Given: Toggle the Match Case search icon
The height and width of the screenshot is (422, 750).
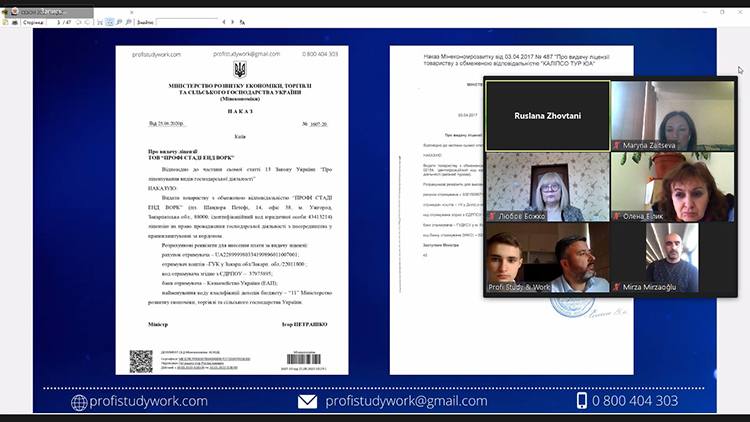Looking at the screenshot, I should point(243,22).
